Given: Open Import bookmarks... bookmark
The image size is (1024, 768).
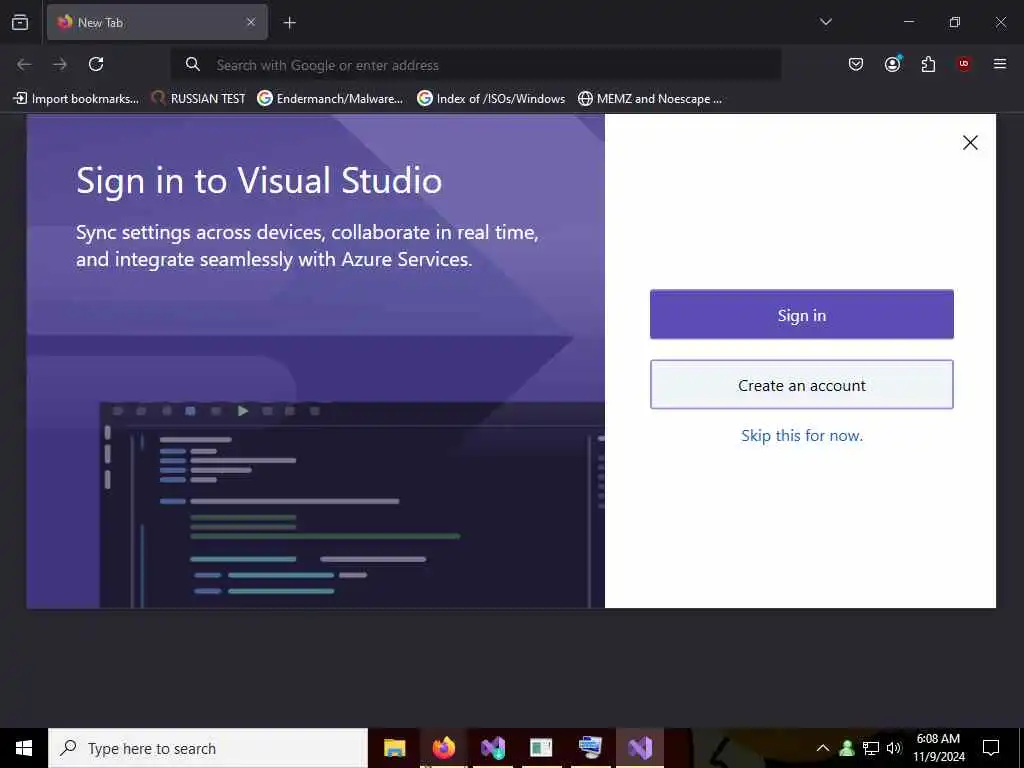Looking at the screenshot, I should click(x=76, y=99).
